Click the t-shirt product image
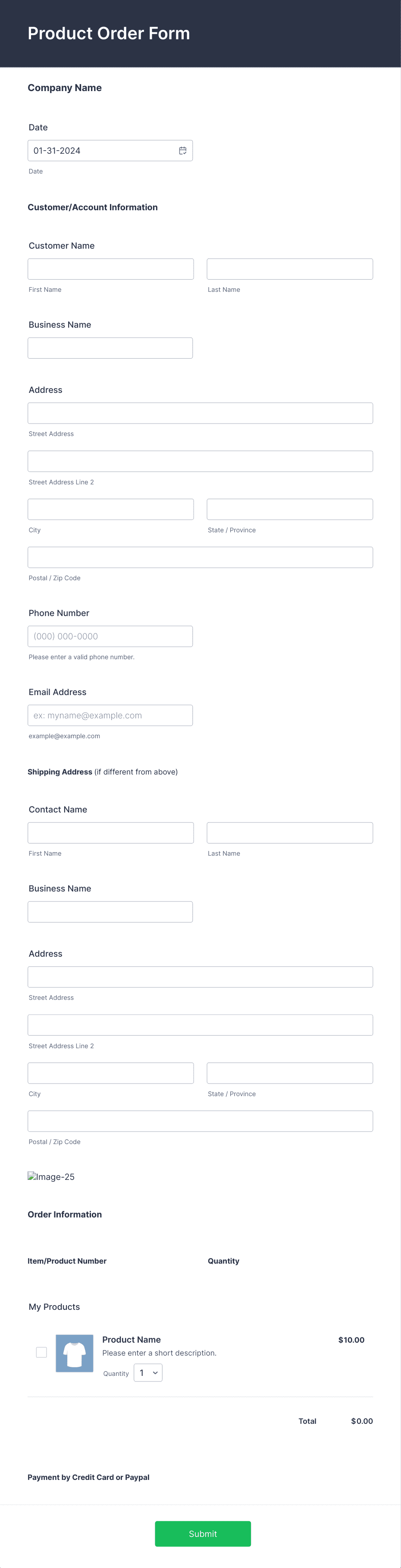The image size is (401, 1568). 75,1353
